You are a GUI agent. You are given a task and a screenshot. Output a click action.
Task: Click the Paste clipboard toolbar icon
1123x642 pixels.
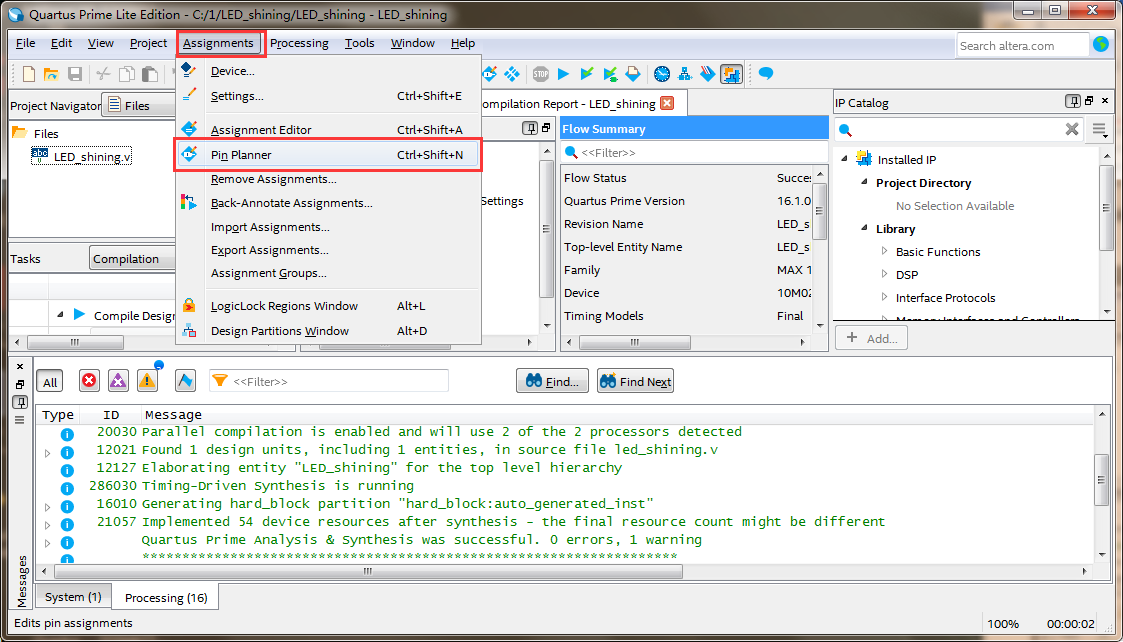coord(150,74)
